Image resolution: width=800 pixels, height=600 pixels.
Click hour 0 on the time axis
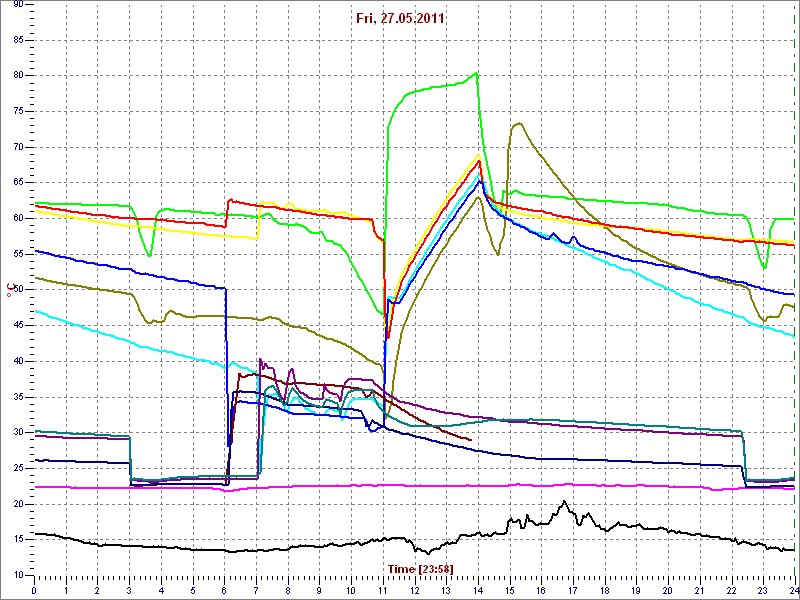coord(34,590)
